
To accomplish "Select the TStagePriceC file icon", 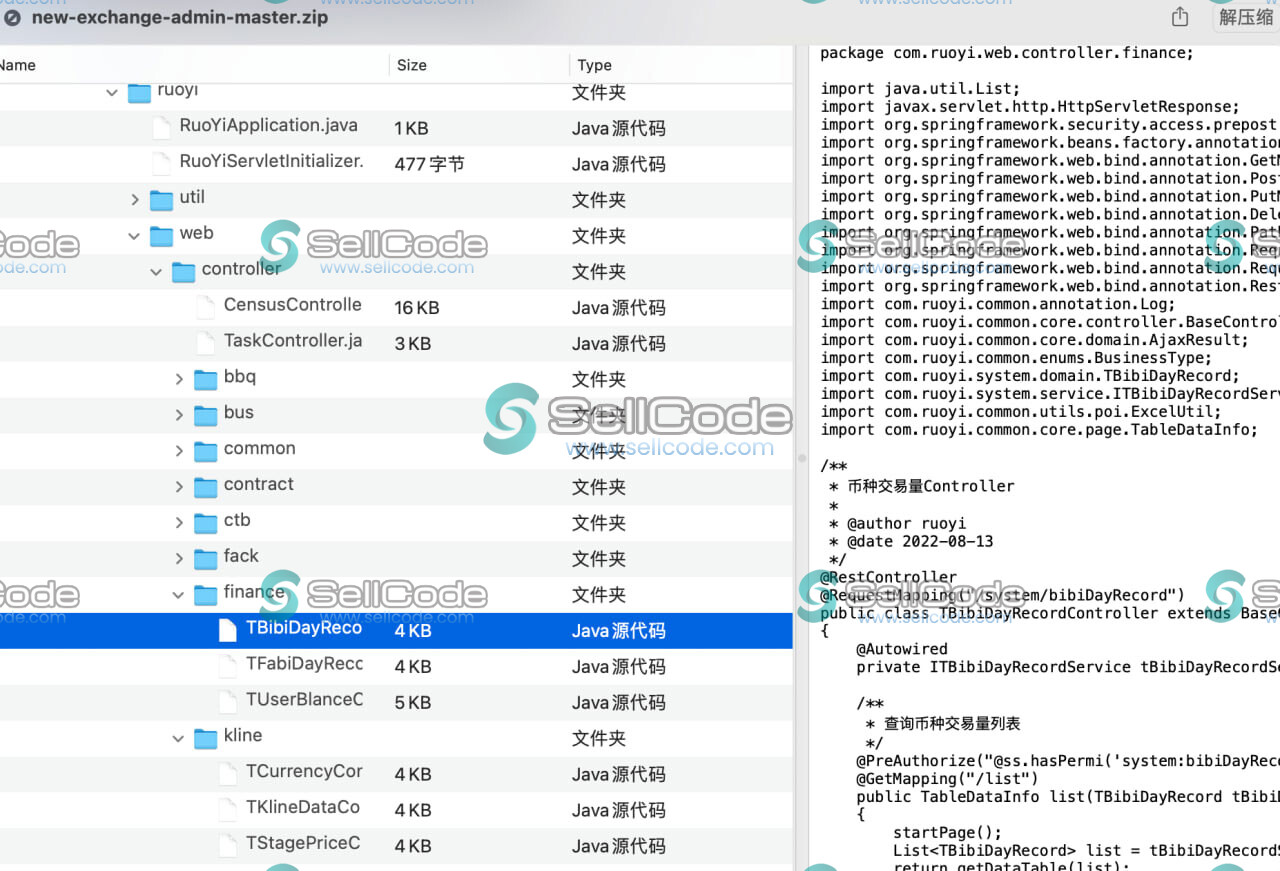I will tap(227, 846).
